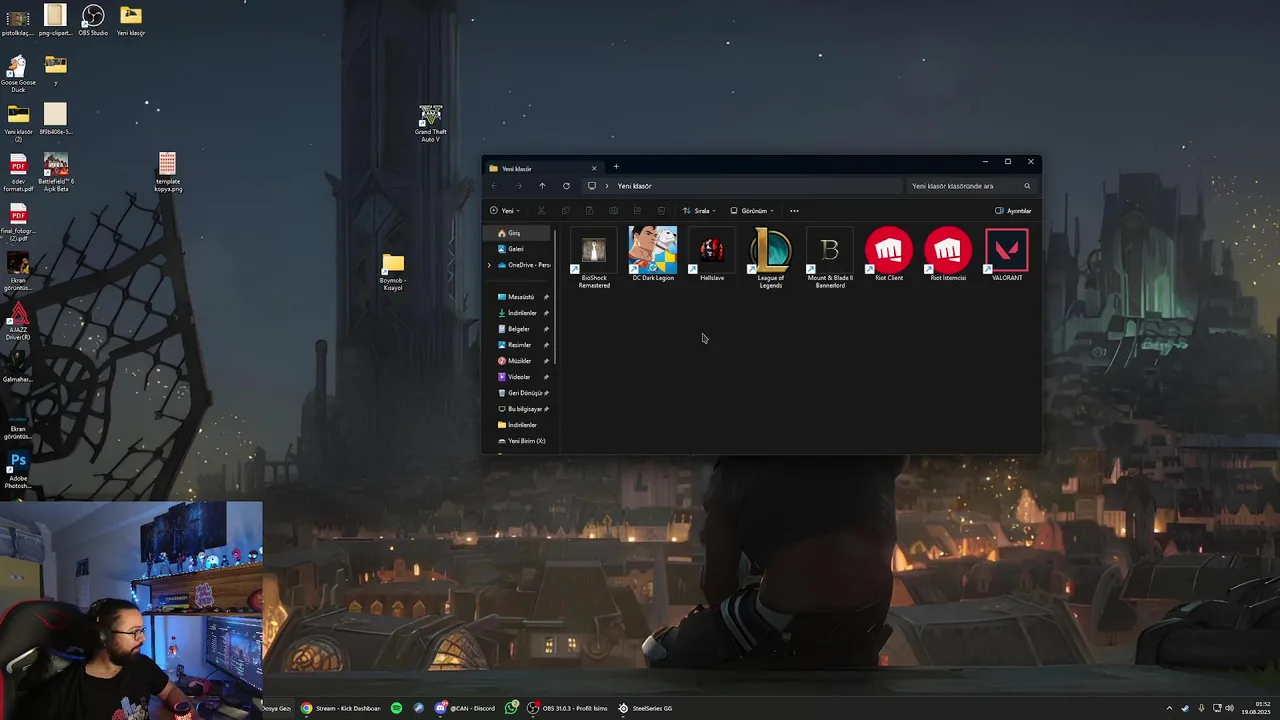
Task: Open Stream - Kick Dashboard in taskbar
Action: (340, 708)
